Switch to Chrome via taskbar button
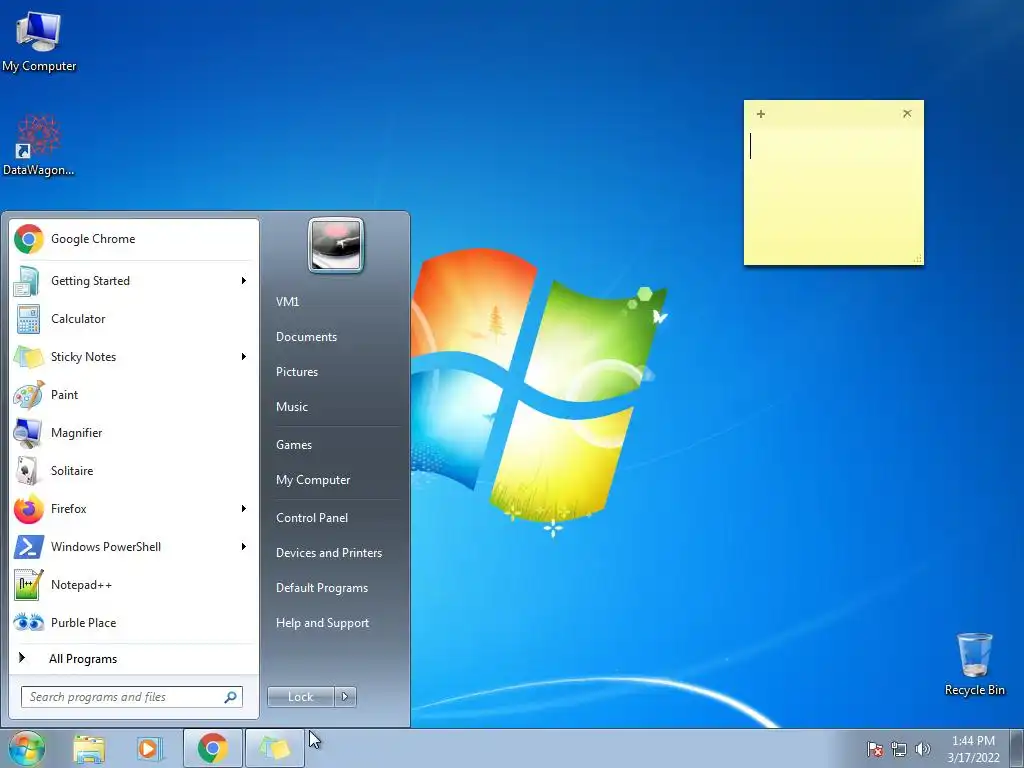 (212, 748)
